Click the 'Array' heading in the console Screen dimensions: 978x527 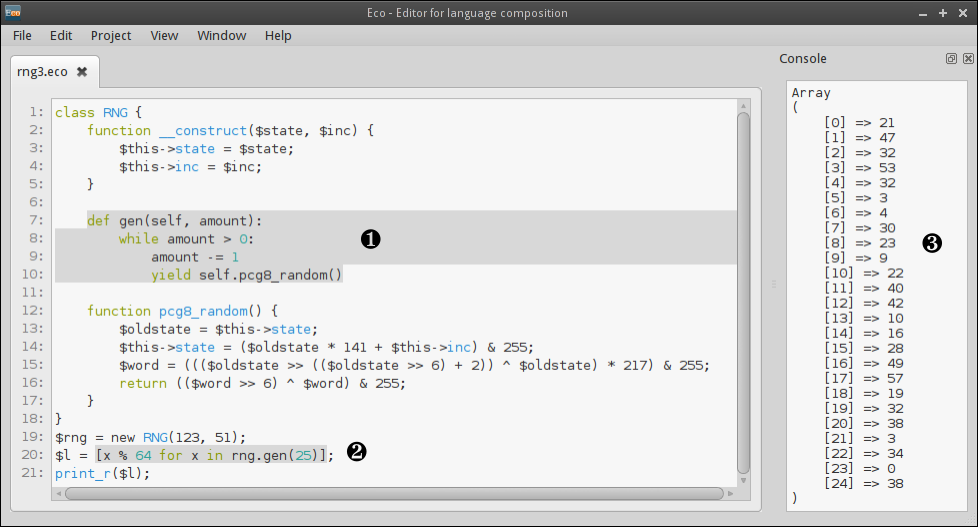811,93
